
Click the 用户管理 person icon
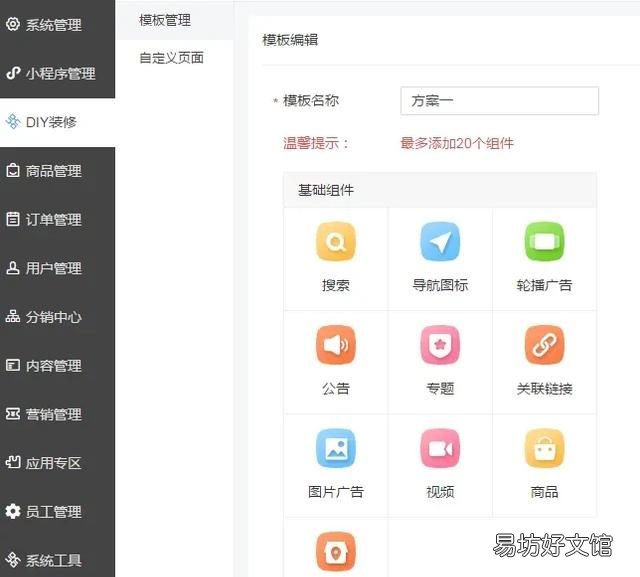click(x=13, y=268)
